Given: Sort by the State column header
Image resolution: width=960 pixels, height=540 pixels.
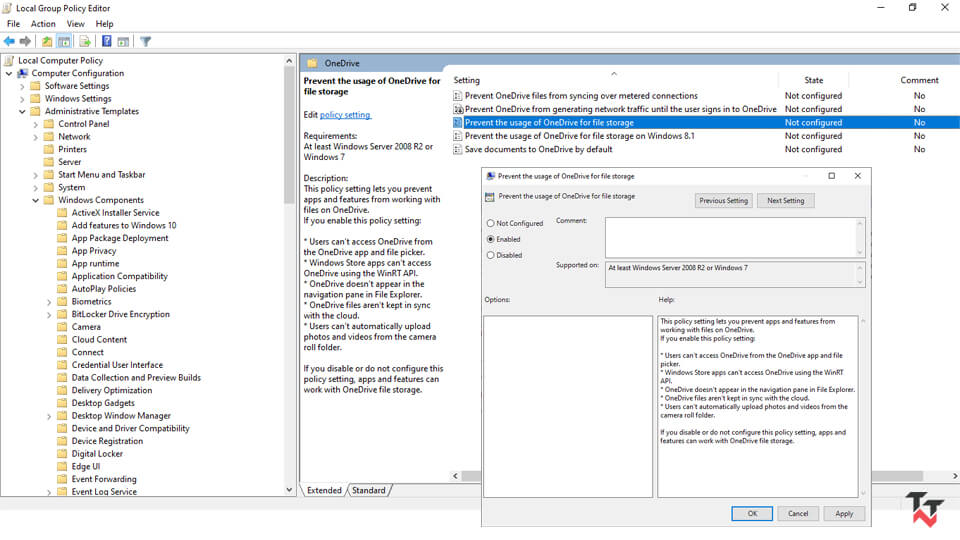Looking at the screenshot, I should point(813,80).
